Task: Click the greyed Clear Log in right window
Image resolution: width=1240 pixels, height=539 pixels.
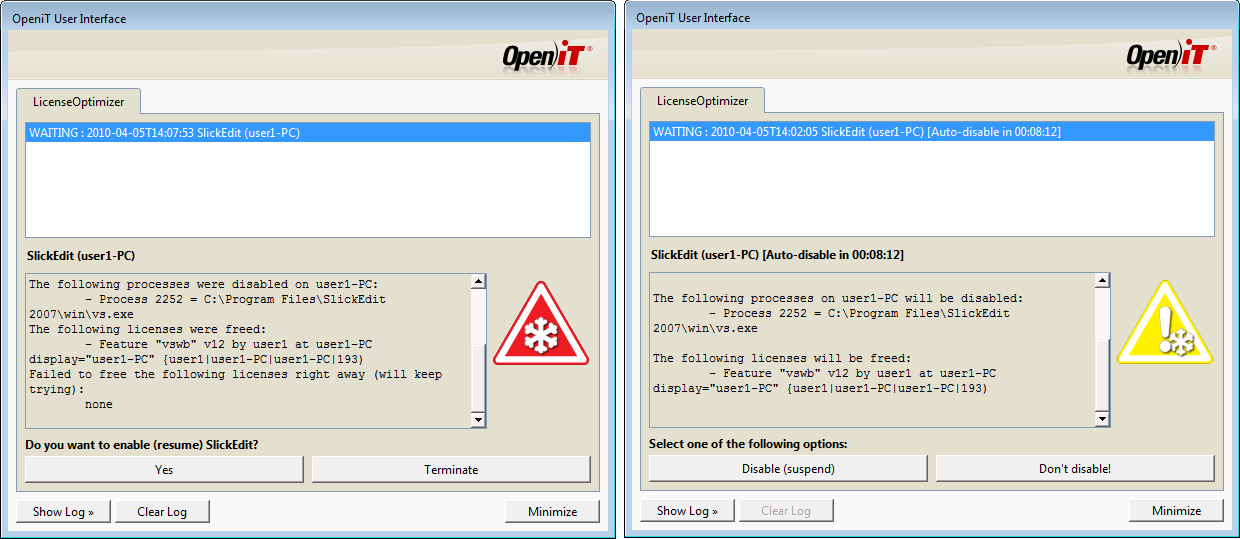Action: coord(786,511)
